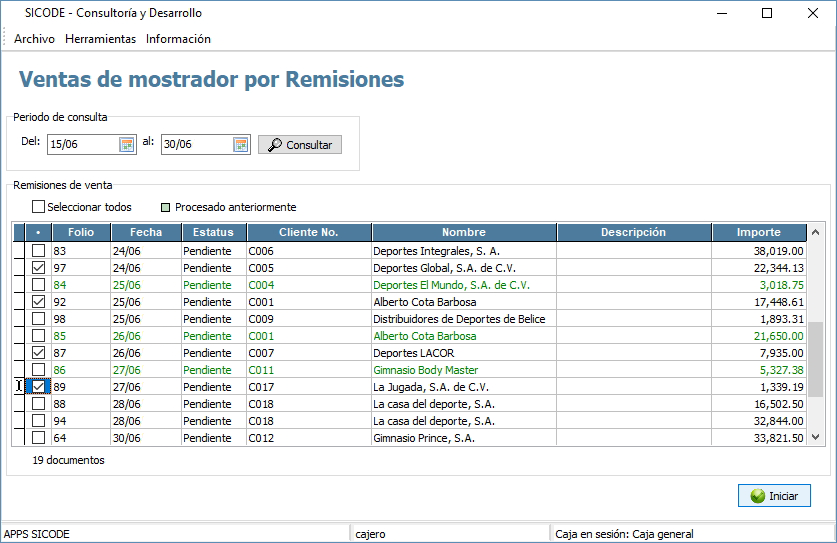Viewport: 837px width, 543px height.
Task: Uncheck the row for folio 97
Action: point(39,268)
